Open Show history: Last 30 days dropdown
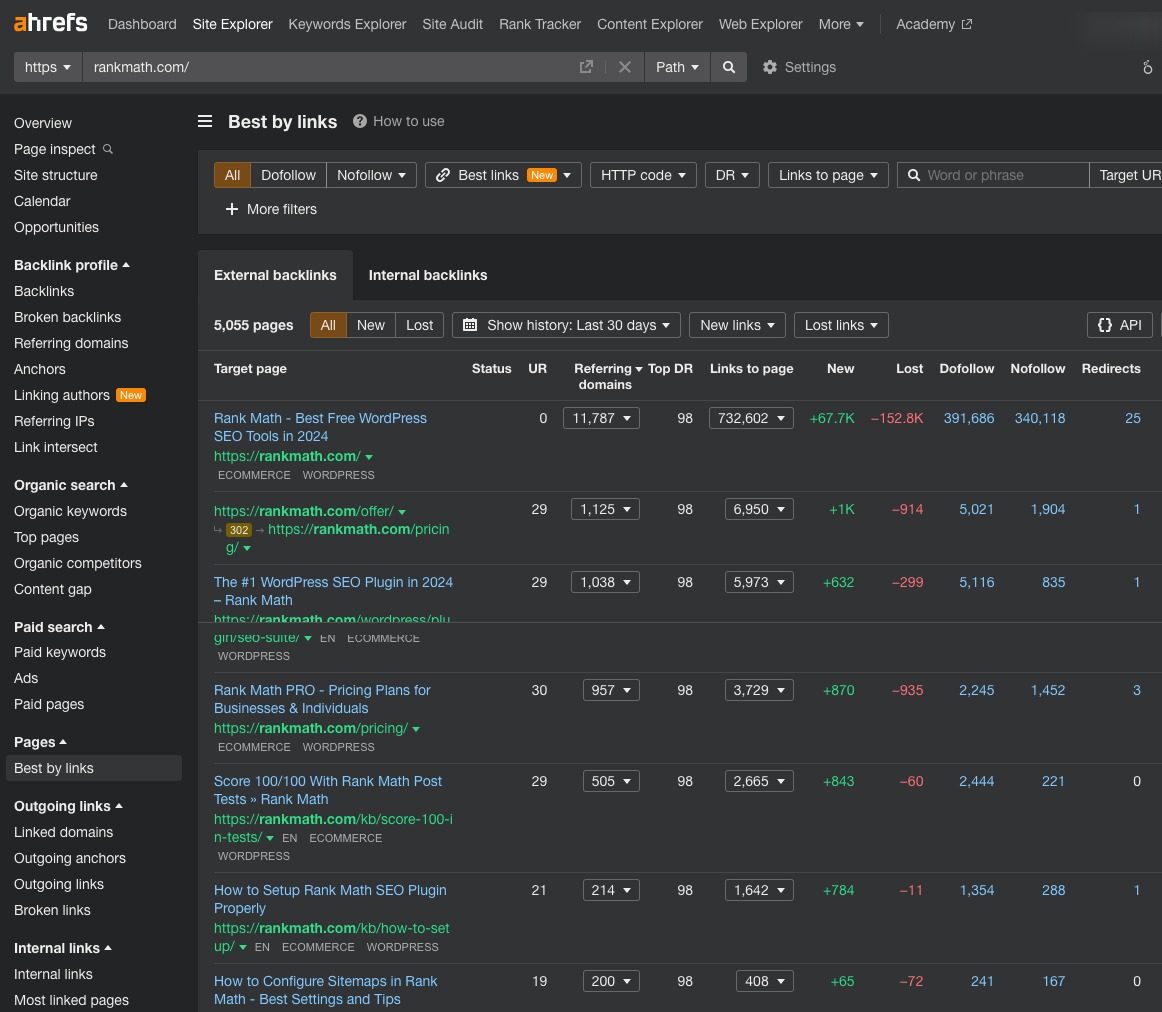Viewport: 1162px width, 1012px height. tap(566, 325)
